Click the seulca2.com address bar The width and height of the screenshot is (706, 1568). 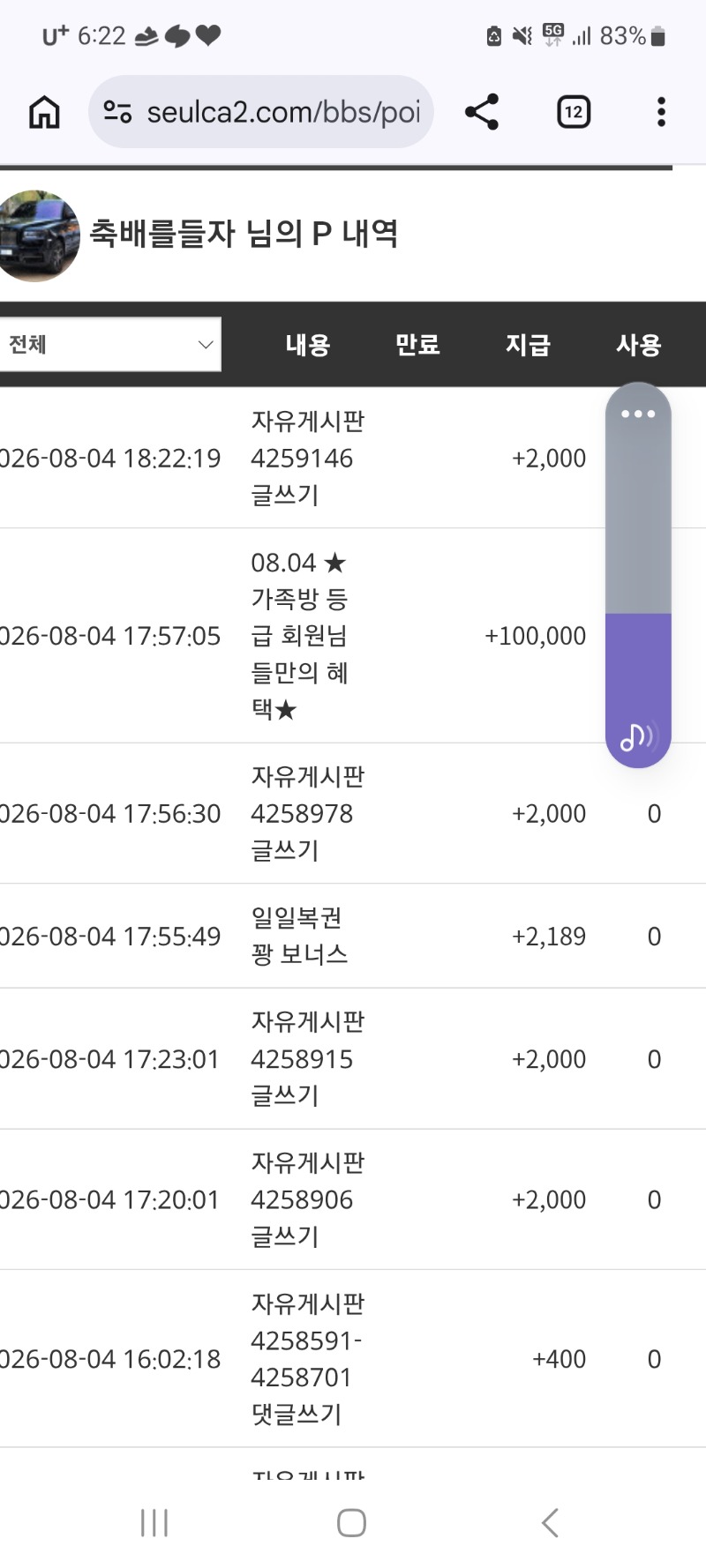[x=261, y=112]
